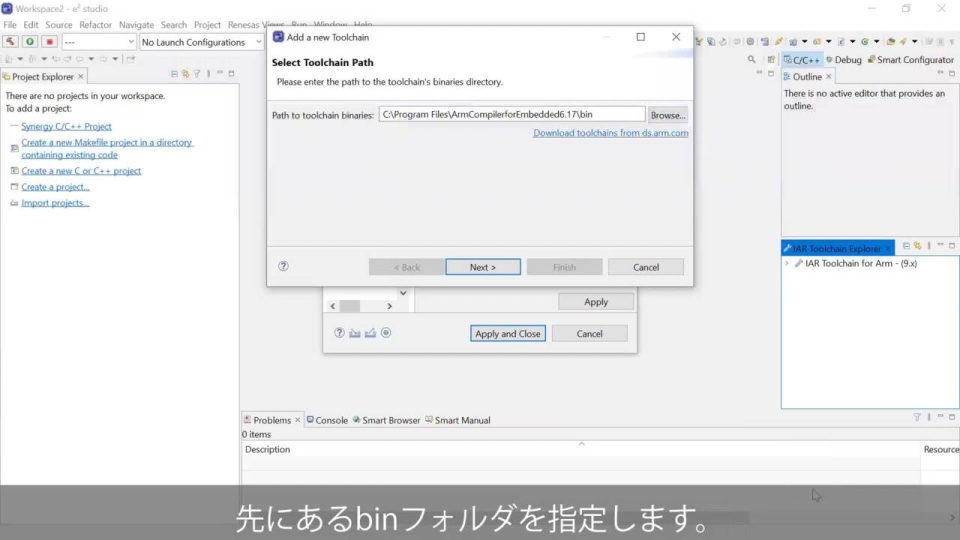Select the Smart Manual tab

458,420
